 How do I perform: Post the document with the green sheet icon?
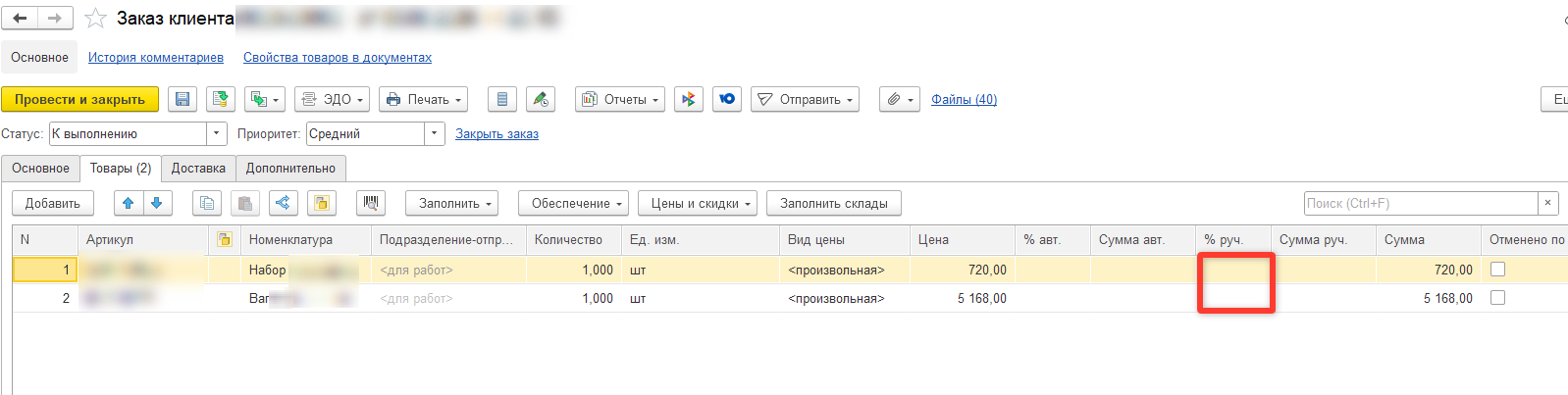[x=221, y=99]
